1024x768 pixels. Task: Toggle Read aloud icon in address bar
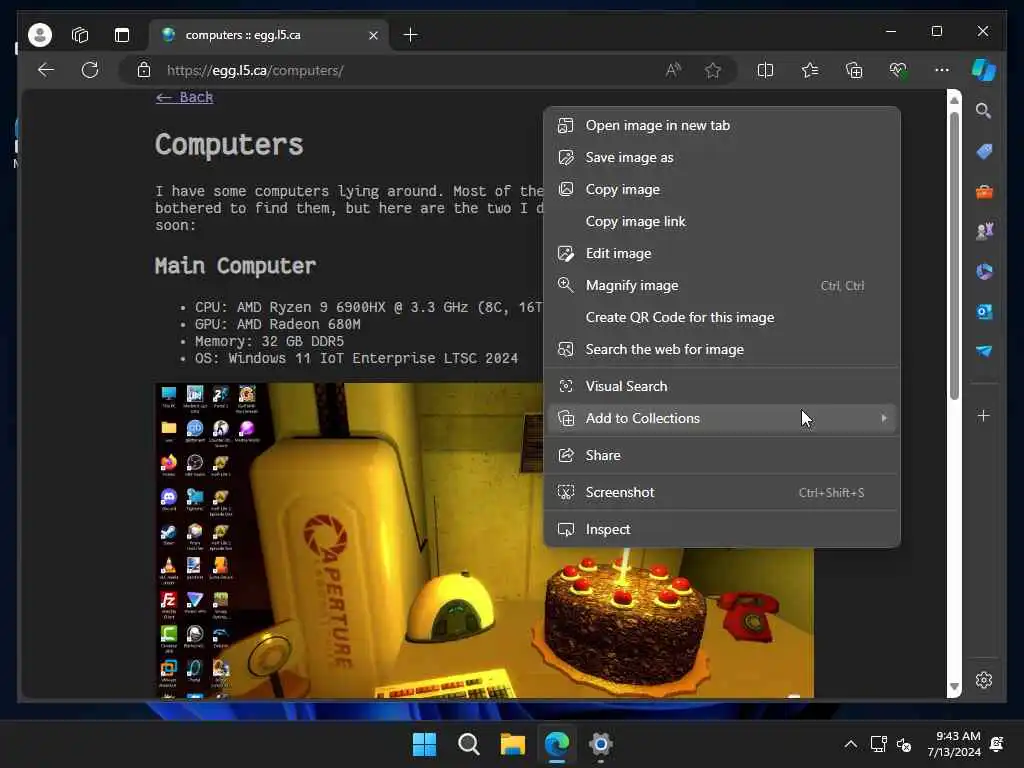(x=673, y=70)
